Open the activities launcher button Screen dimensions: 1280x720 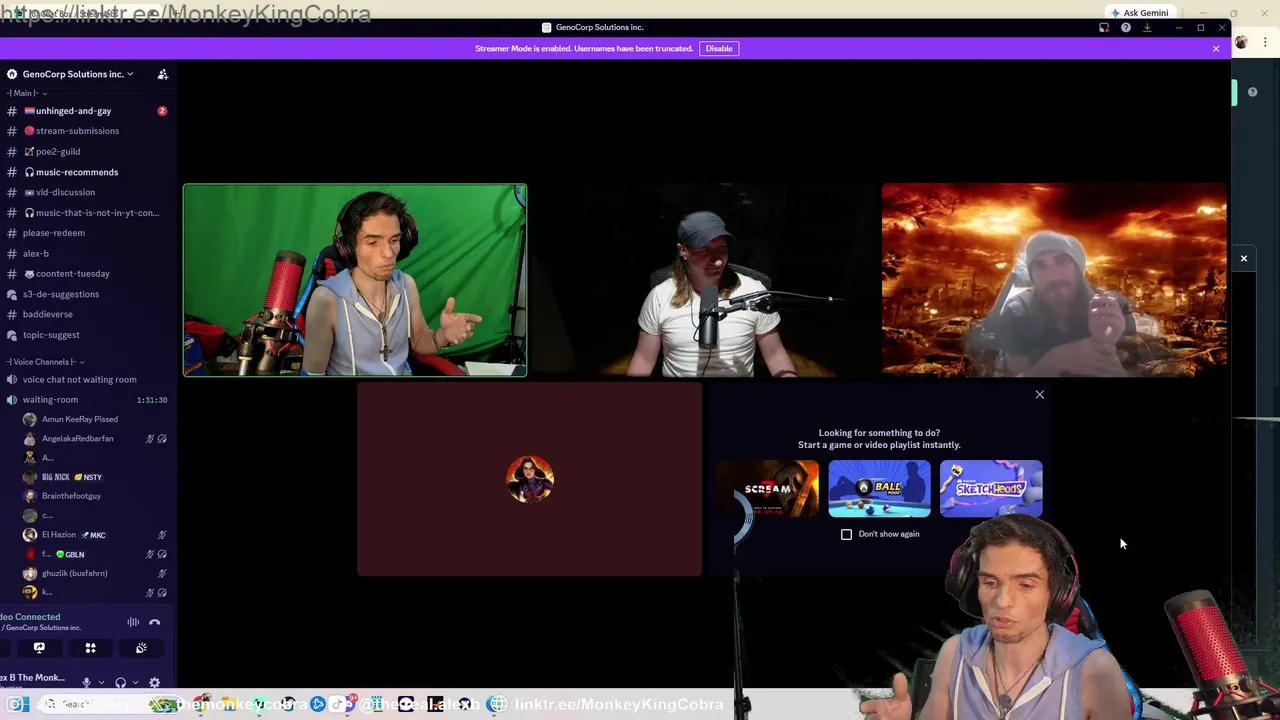coord(90,648)
